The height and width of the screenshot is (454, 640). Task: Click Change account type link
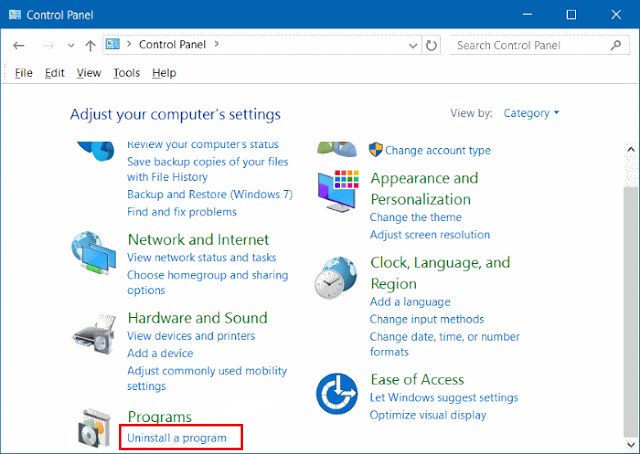coord(438,151)
